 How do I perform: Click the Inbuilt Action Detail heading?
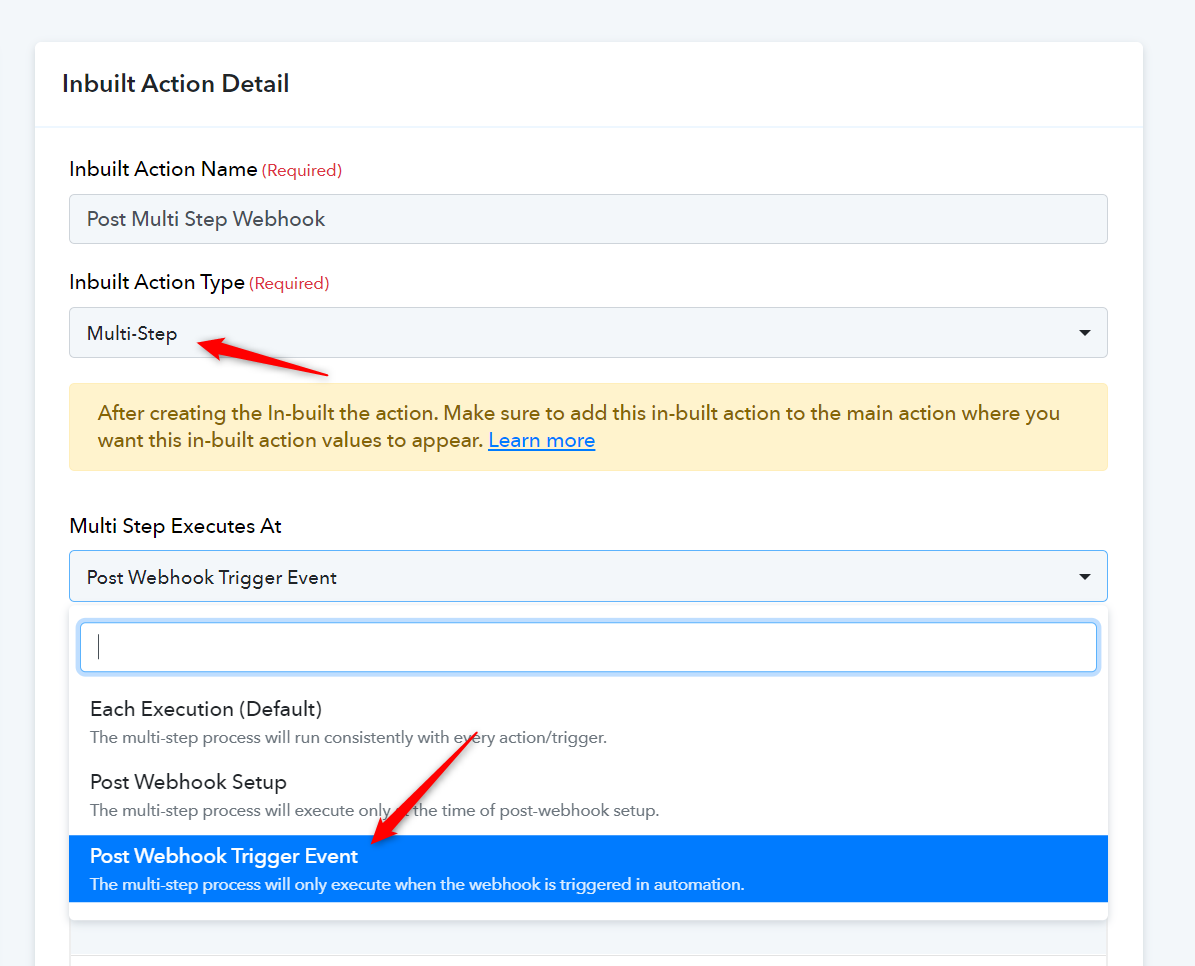(x=175, y=84)
